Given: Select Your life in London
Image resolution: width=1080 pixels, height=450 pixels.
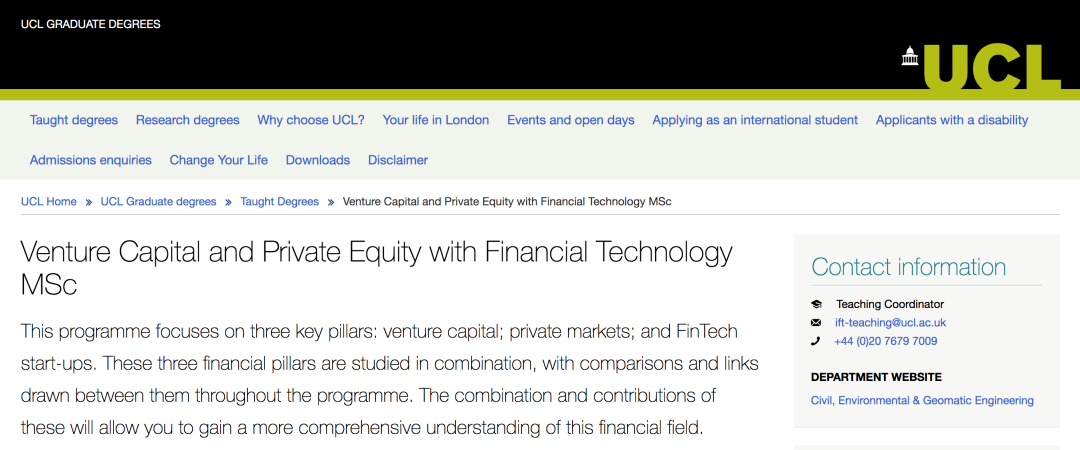Looking at the screenshot, I should click(x=436, y=120).
